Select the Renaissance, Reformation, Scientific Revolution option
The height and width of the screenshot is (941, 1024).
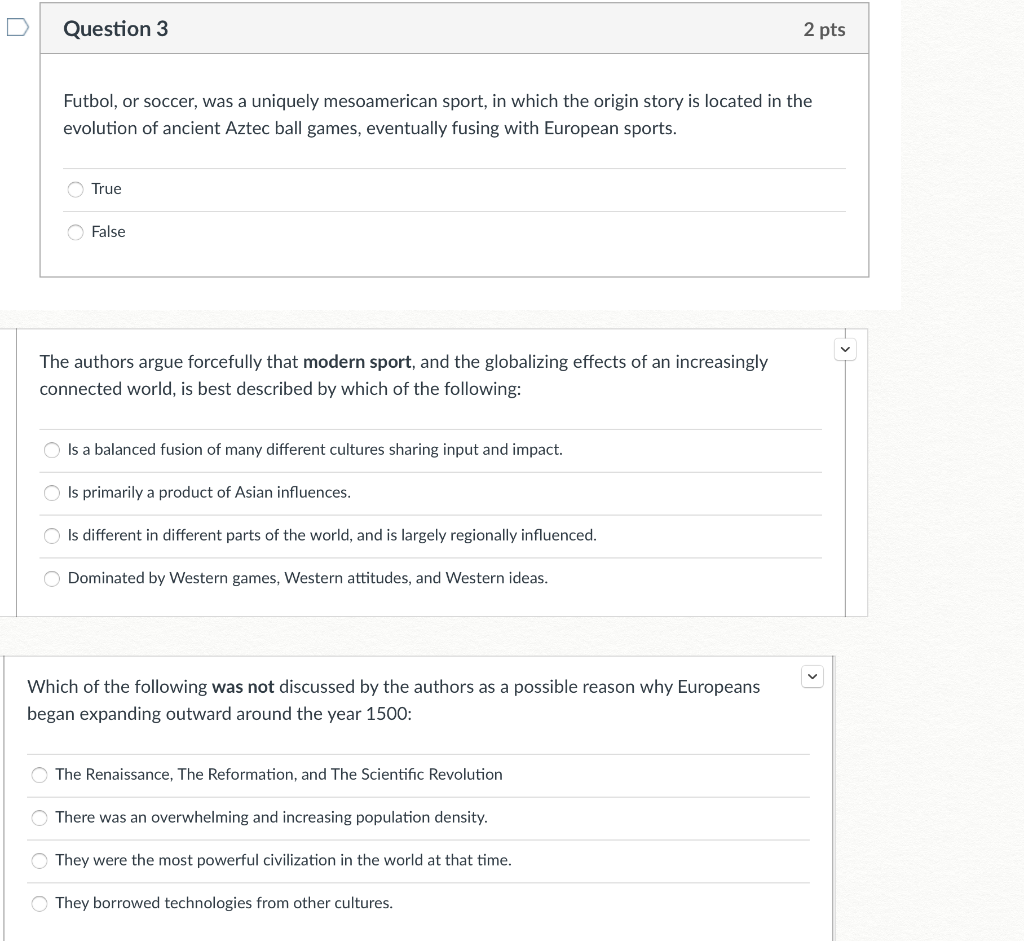[x=40, y=775]
